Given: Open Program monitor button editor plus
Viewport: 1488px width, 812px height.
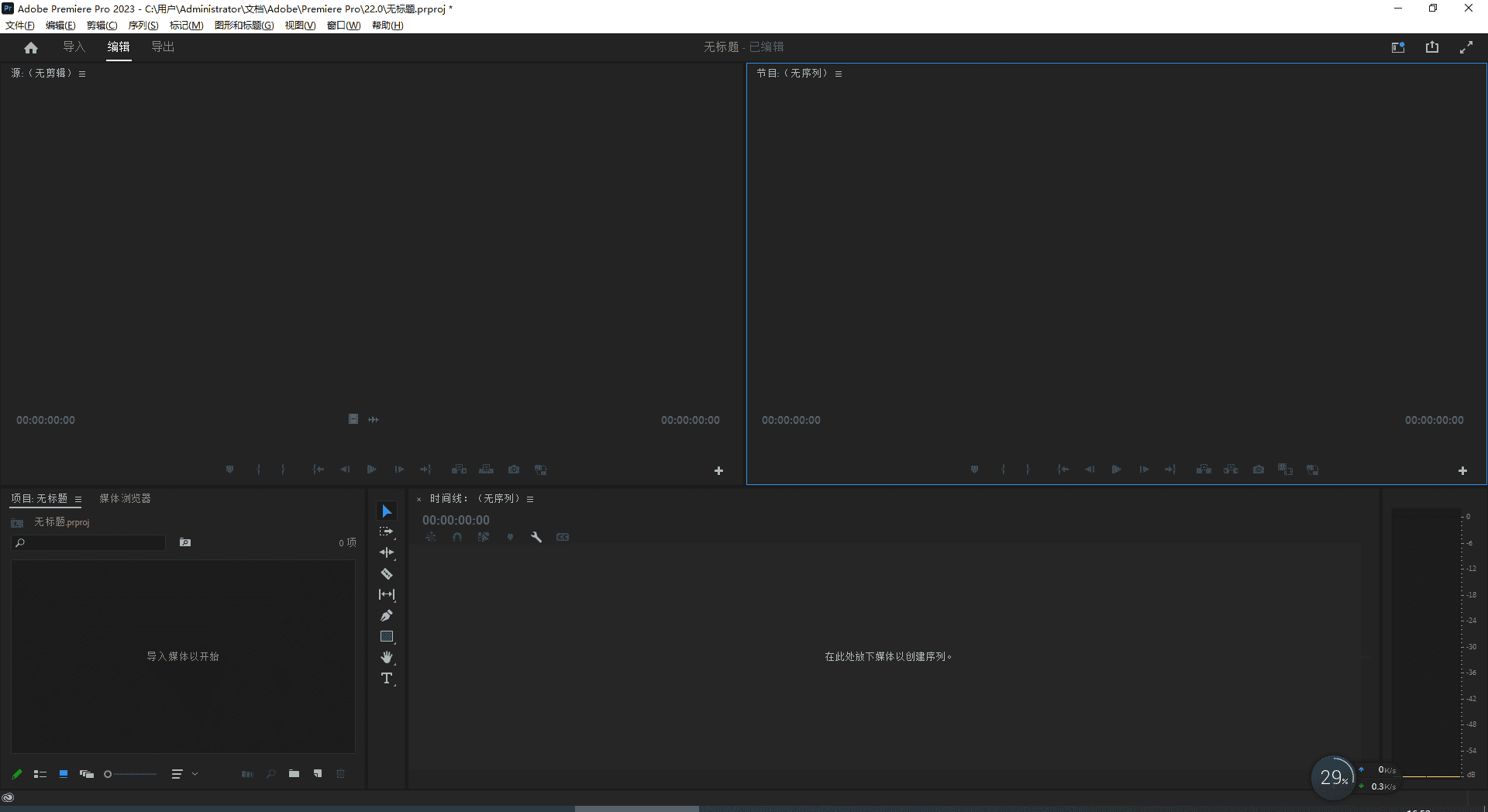Looking at the screenshot, I should pos(1462,470).
